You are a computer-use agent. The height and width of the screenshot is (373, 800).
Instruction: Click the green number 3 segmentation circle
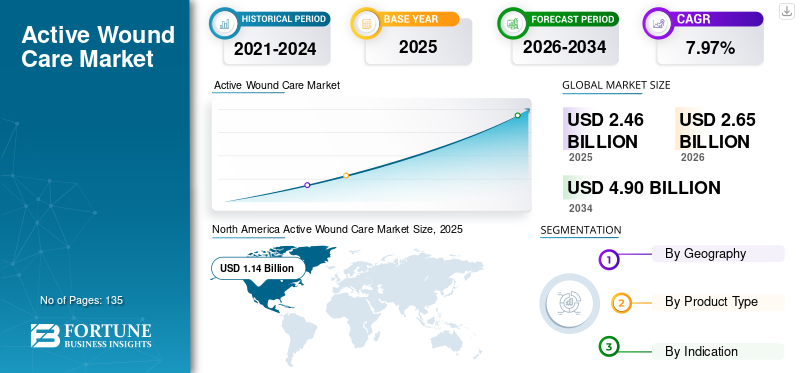pyautogui.click(x=608, y=347)
